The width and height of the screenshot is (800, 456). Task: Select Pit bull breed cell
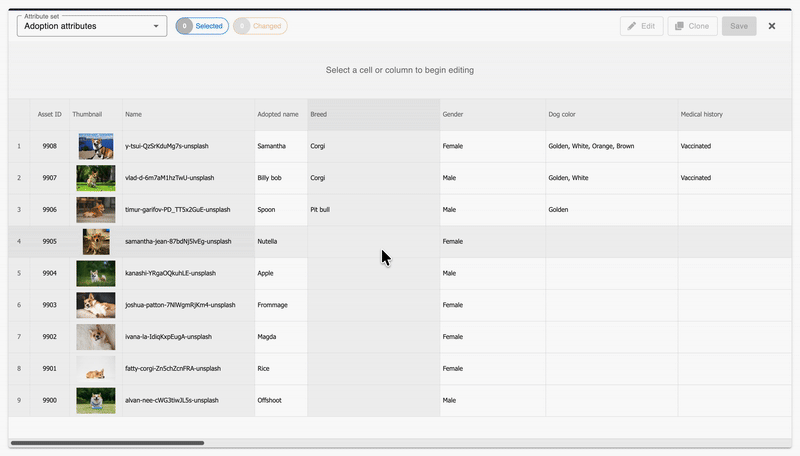373,210
